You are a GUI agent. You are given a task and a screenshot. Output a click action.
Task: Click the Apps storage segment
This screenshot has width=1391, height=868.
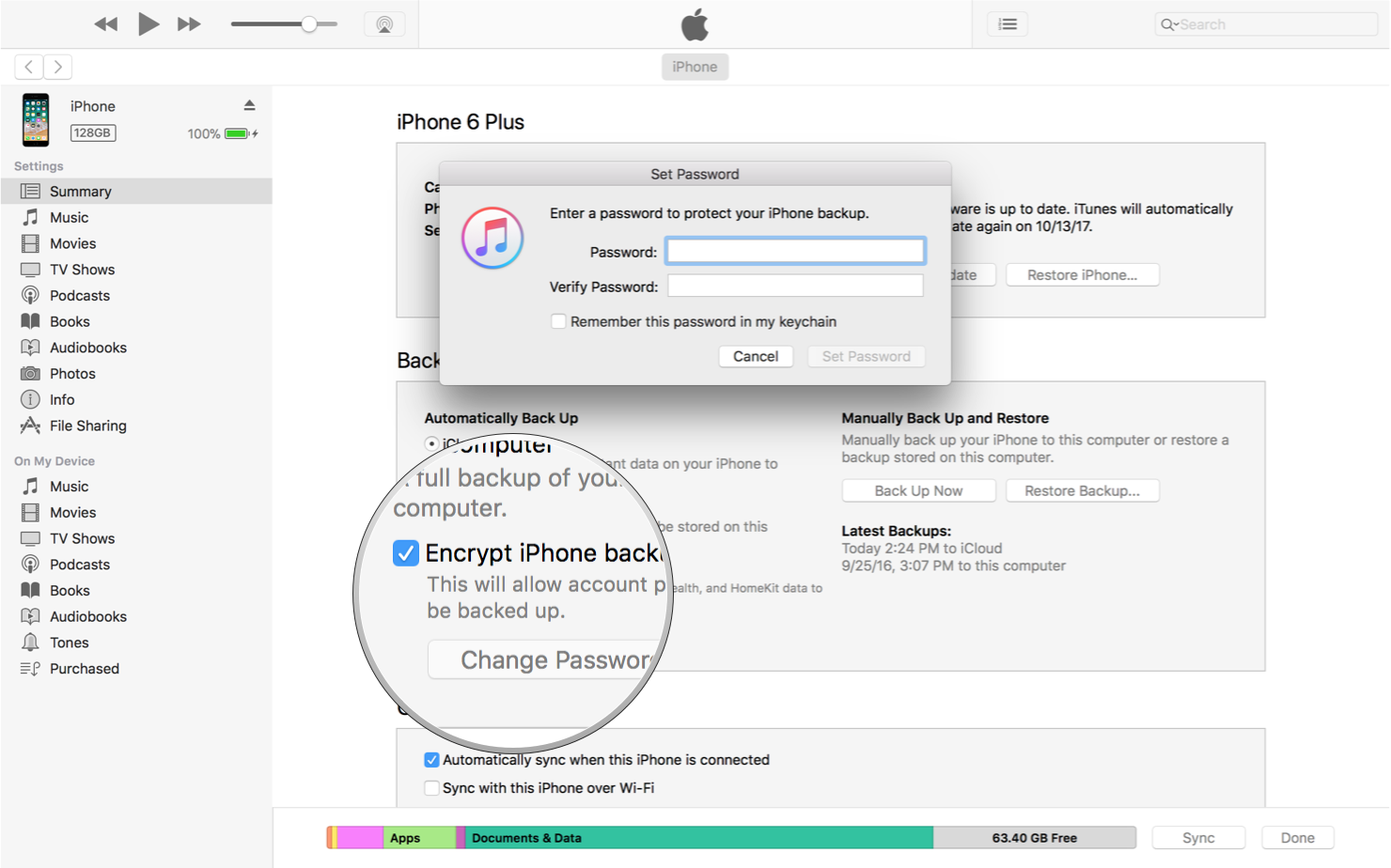point(419,838)
